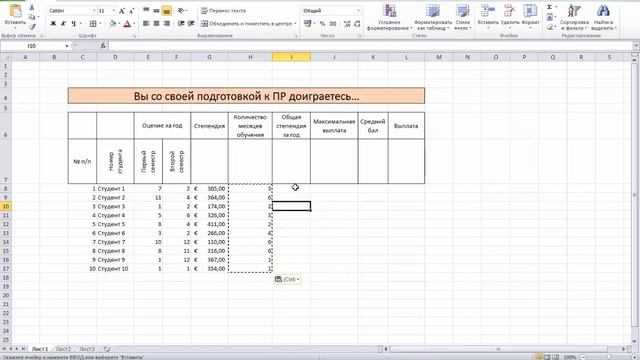Click the zoom out minus button
The width and height of the screenshot is (640, 360).
(x=584, y=357)
